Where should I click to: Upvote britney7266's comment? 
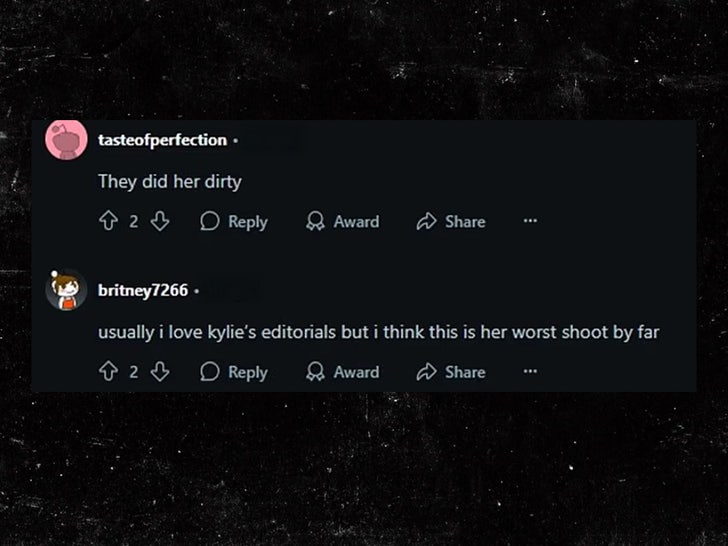[108, 372]
